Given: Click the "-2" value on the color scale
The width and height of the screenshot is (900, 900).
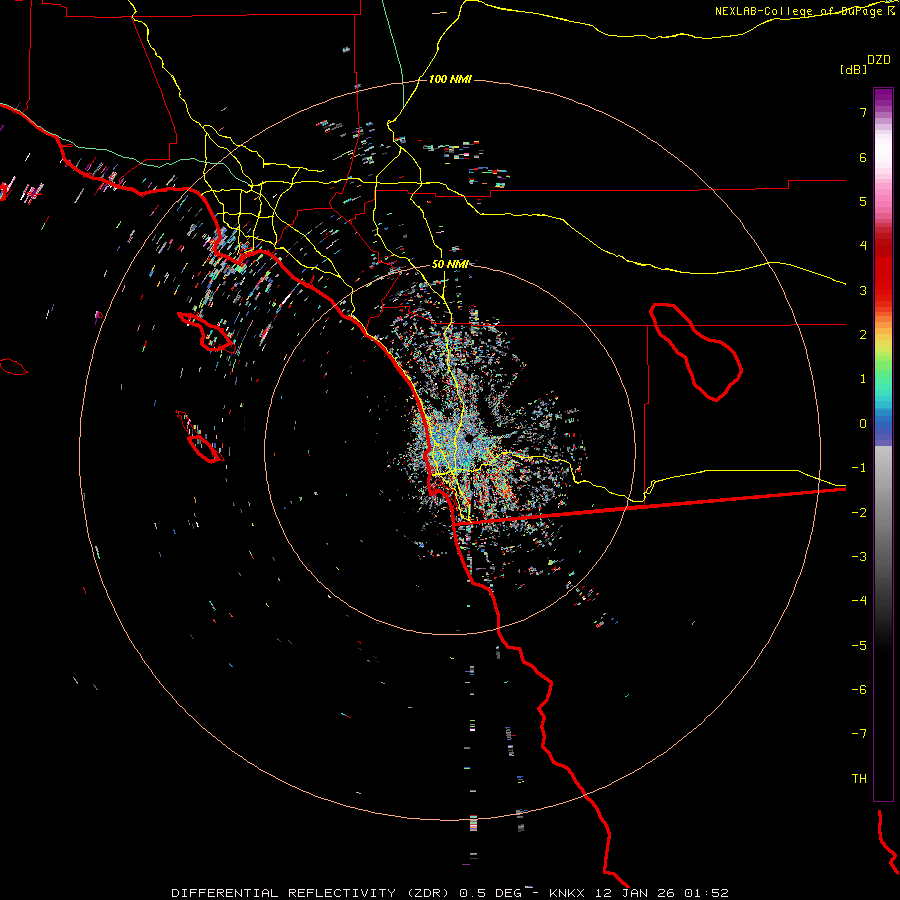Looking at the screenshot, I should tap(859, 513).
